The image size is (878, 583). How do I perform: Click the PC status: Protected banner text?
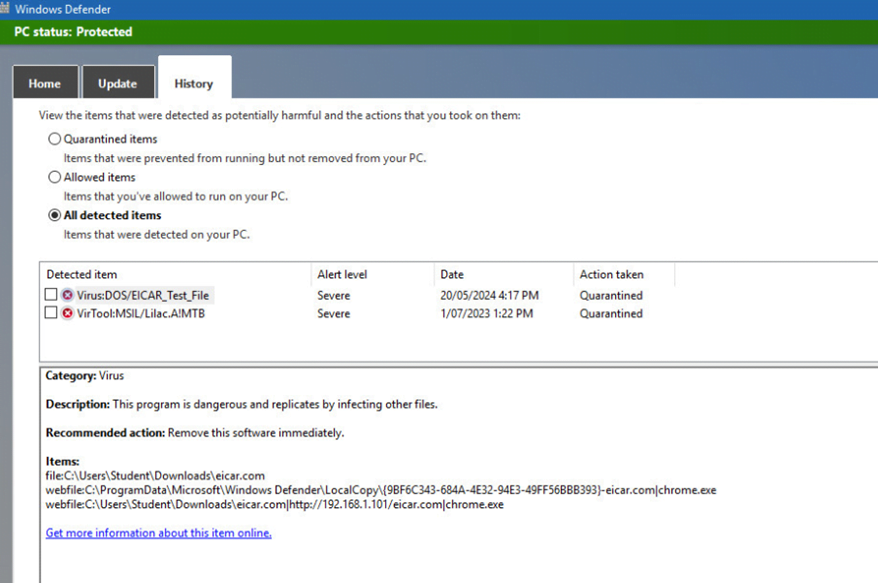click(73, 32)
